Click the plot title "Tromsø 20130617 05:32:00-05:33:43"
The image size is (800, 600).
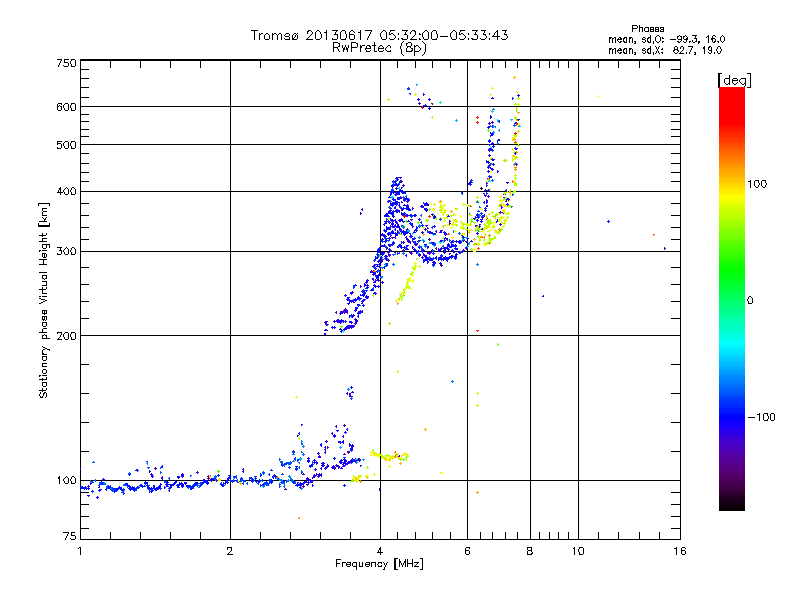coord(379,35)
